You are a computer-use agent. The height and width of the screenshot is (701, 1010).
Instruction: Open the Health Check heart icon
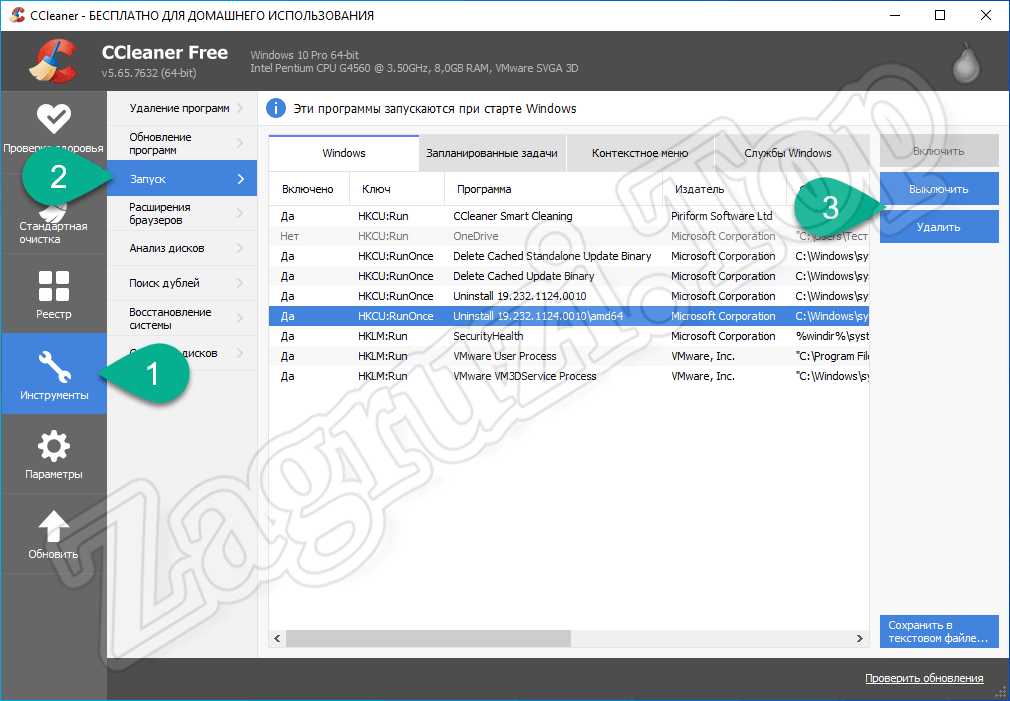(x=53, y=117)
